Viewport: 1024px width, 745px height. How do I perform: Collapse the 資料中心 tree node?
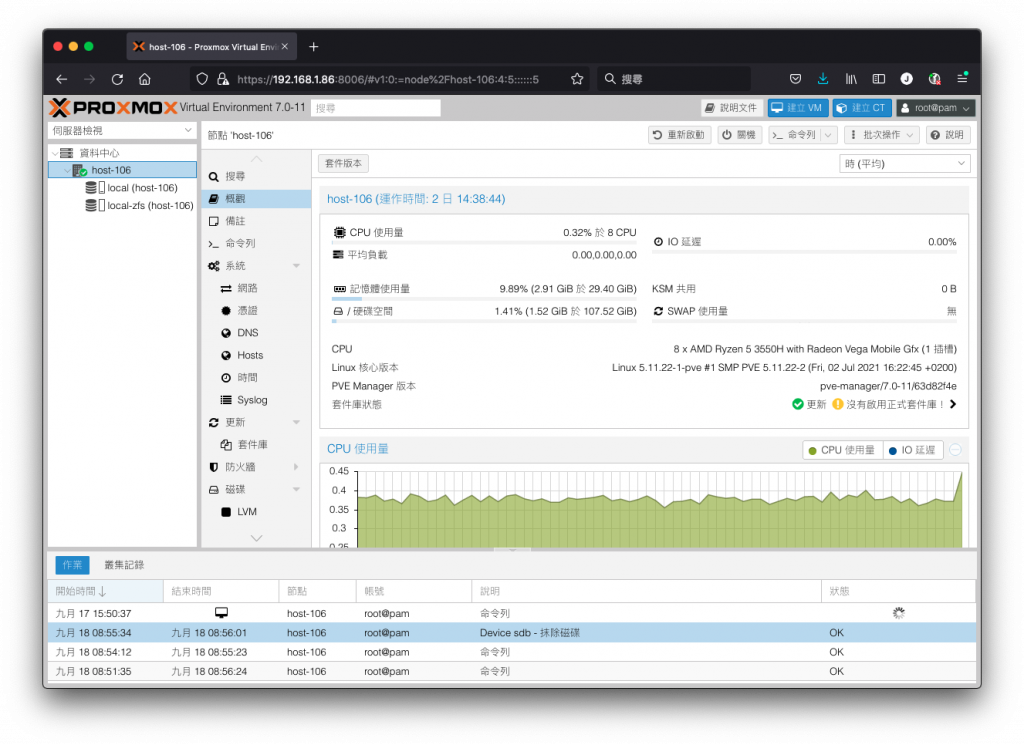click(55, 153)
